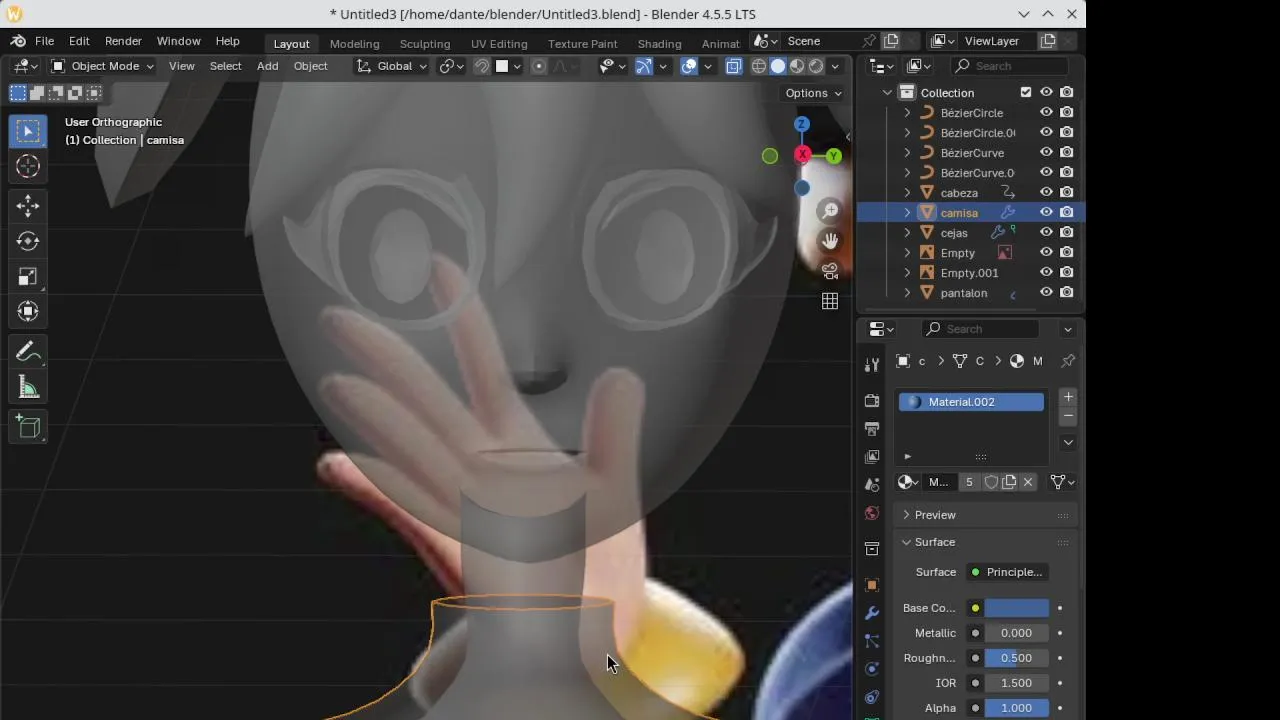Select the Add Cube tool
Image resolution: width=1280 pixels, height=720 pixels.
point(28,427)
